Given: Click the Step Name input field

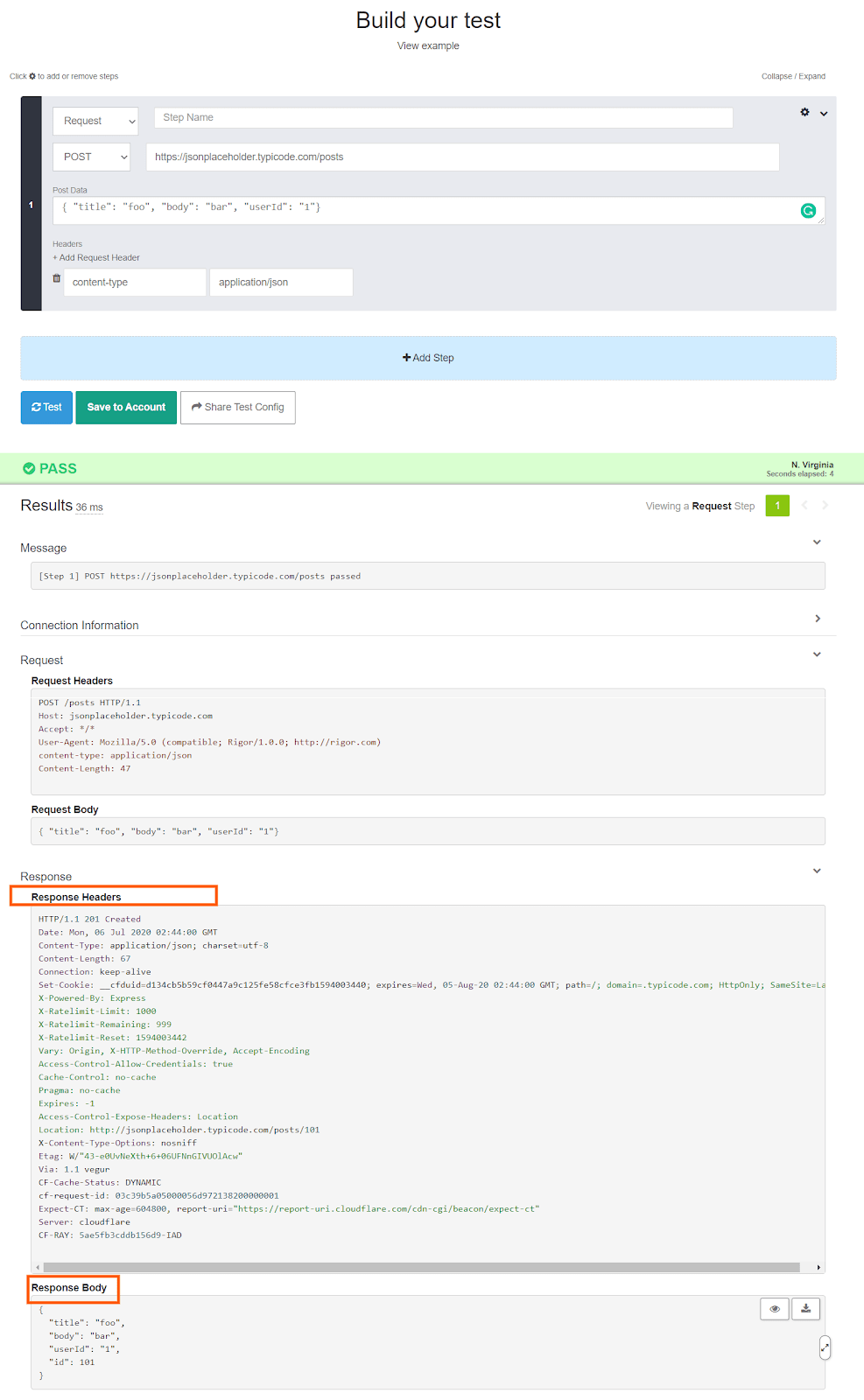Looking at the screenshot, I should point(443,117).
